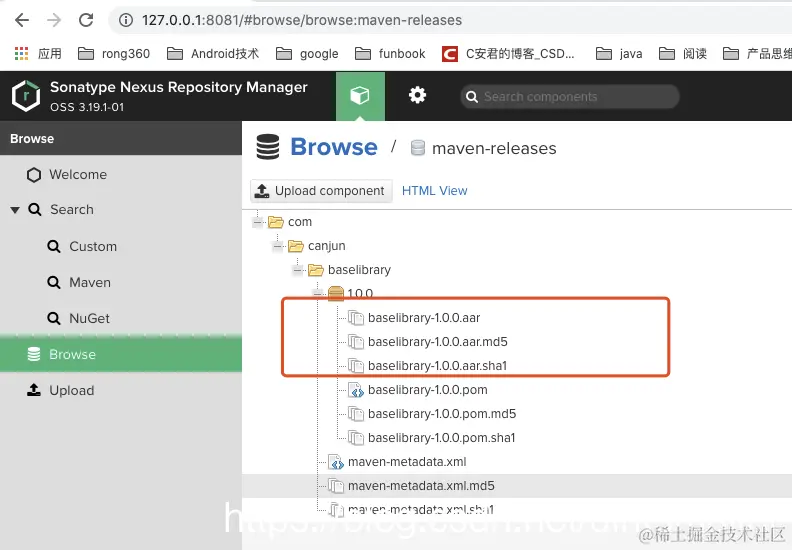This screenshot has width=792, height=550.
Task: Click the baselibrary-1.0.0.aar file icon
Action: [356, 318]
